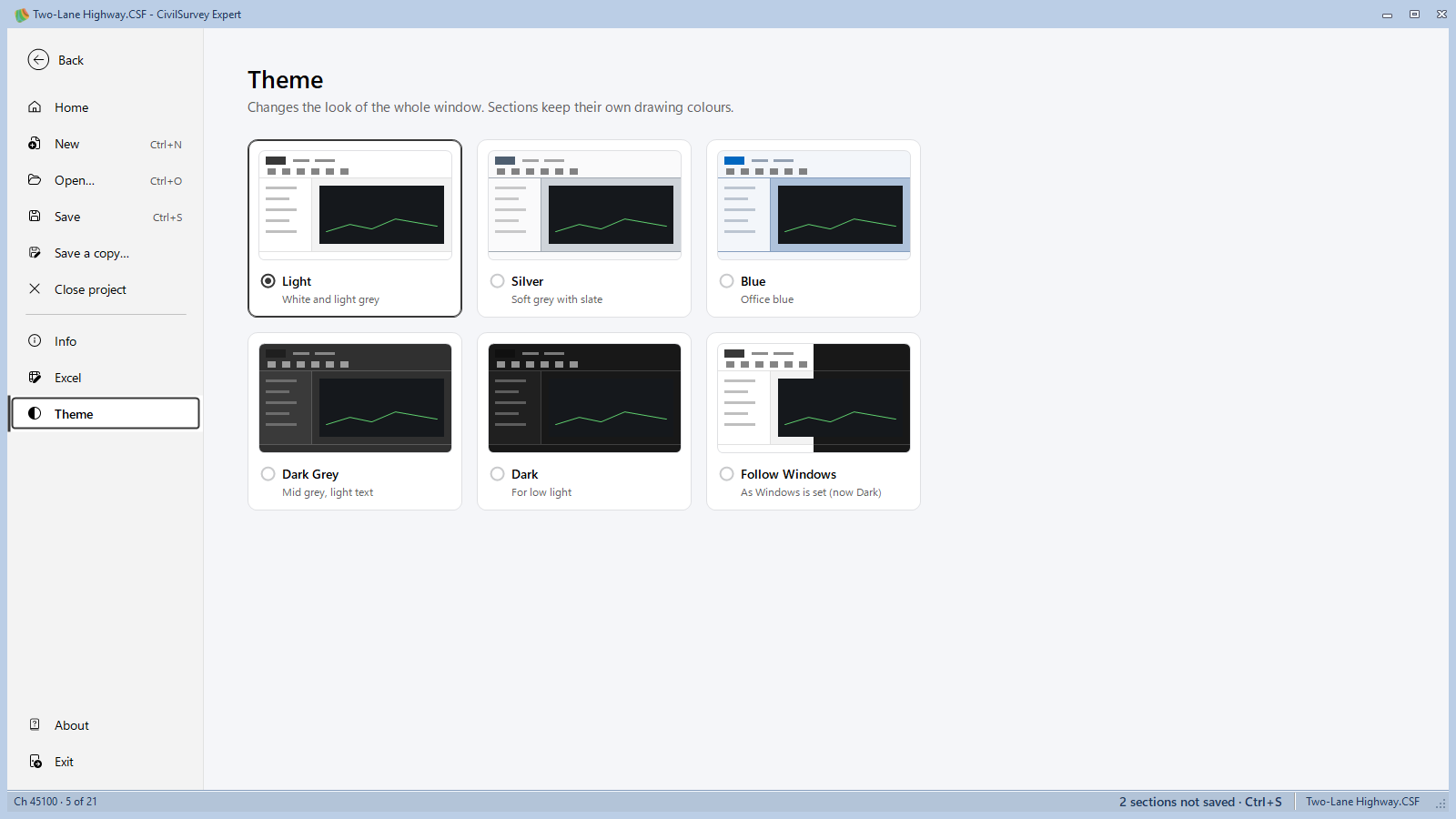Click the Info circle icon
The width and height of the screenshot is (1456, 819).
coord(35,341)
